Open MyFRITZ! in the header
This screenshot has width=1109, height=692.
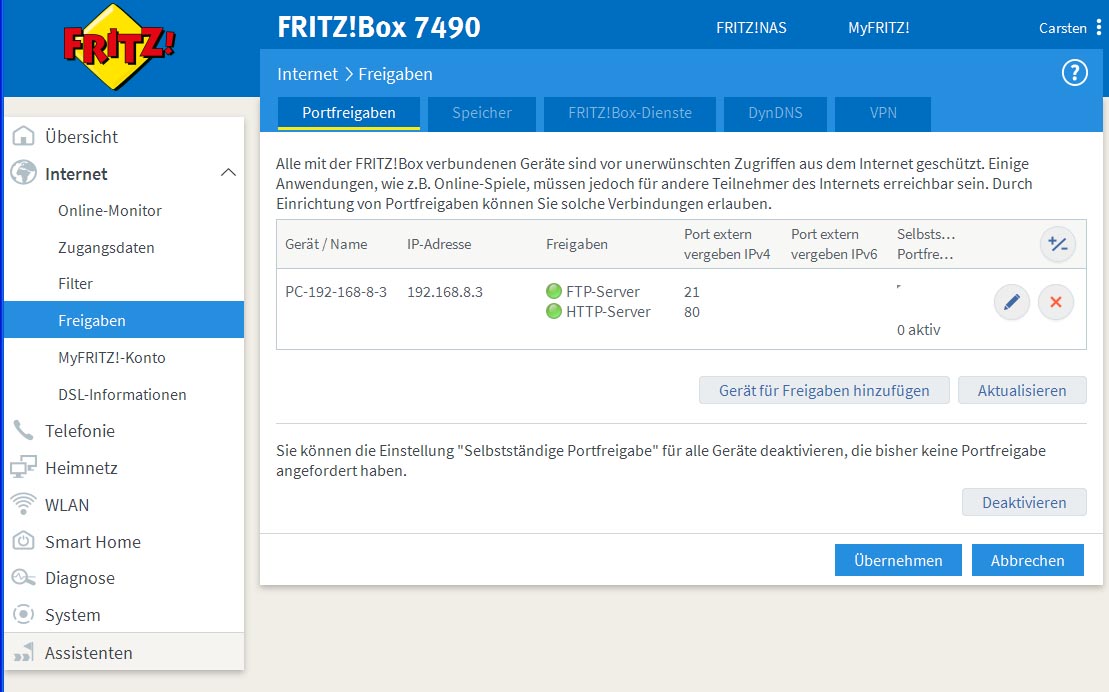(878, 28)
